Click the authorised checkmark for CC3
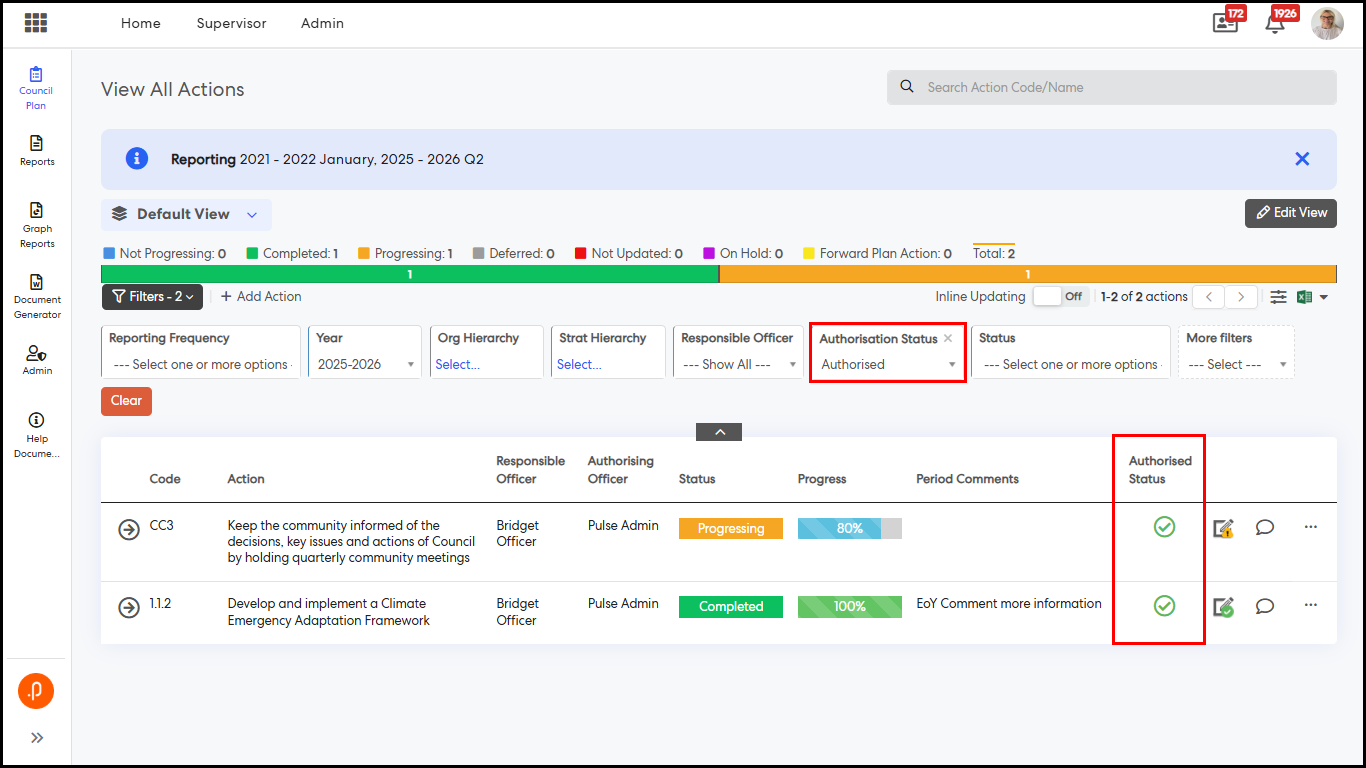 tap(1164, 527)
